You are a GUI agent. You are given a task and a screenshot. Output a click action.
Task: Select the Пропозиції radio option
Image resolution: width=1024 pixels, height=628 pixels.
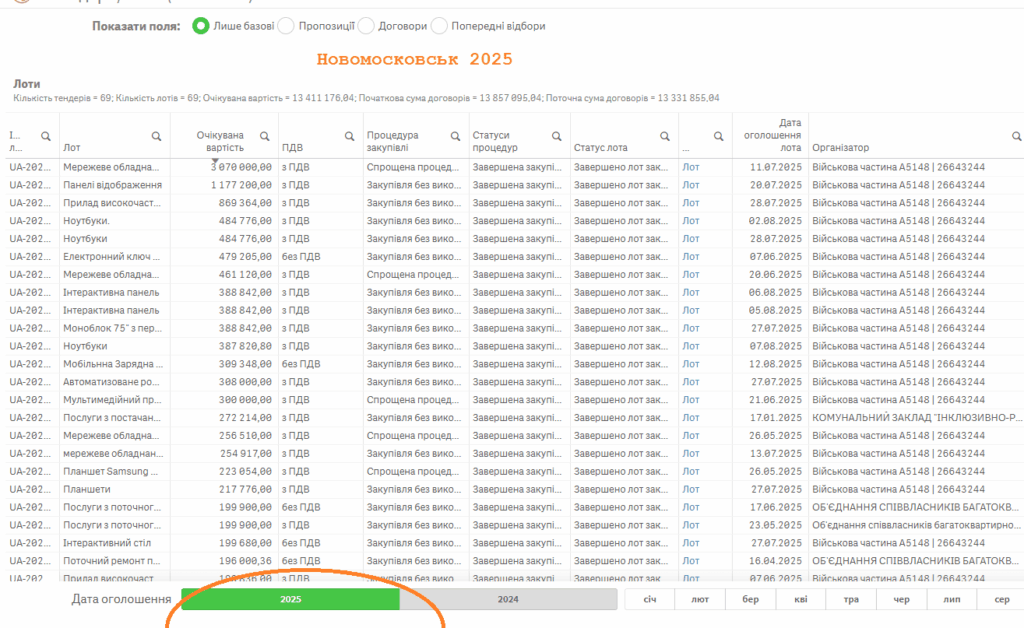(286, 26)
